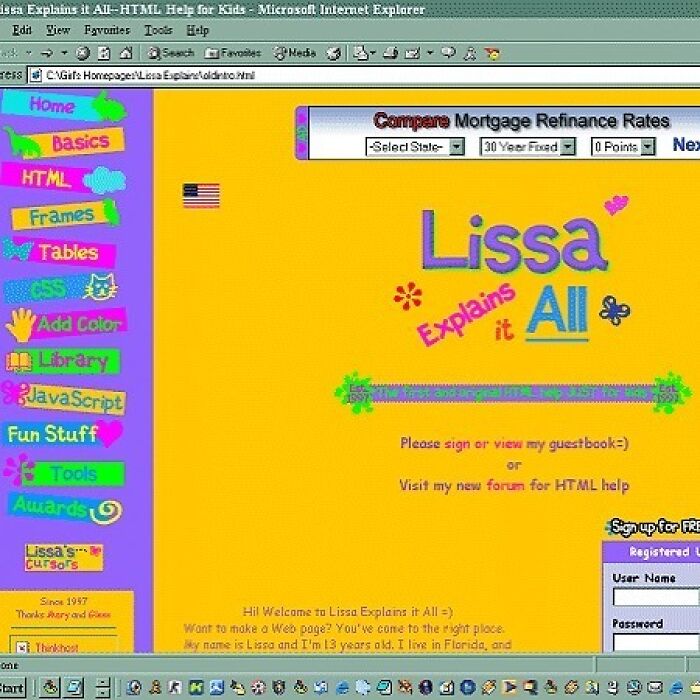700x700 pixels.
Task: Go to the browser Home page icon
Action: point(126,54)
